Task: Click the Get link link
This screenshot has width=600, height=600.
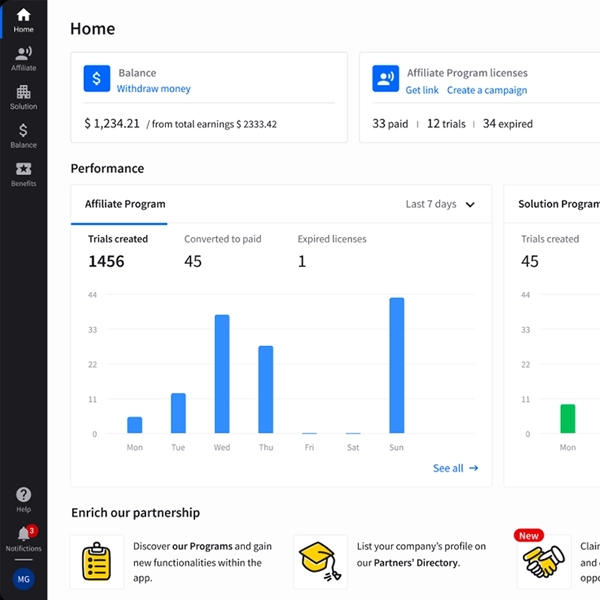Action: [x=422, y=90]
